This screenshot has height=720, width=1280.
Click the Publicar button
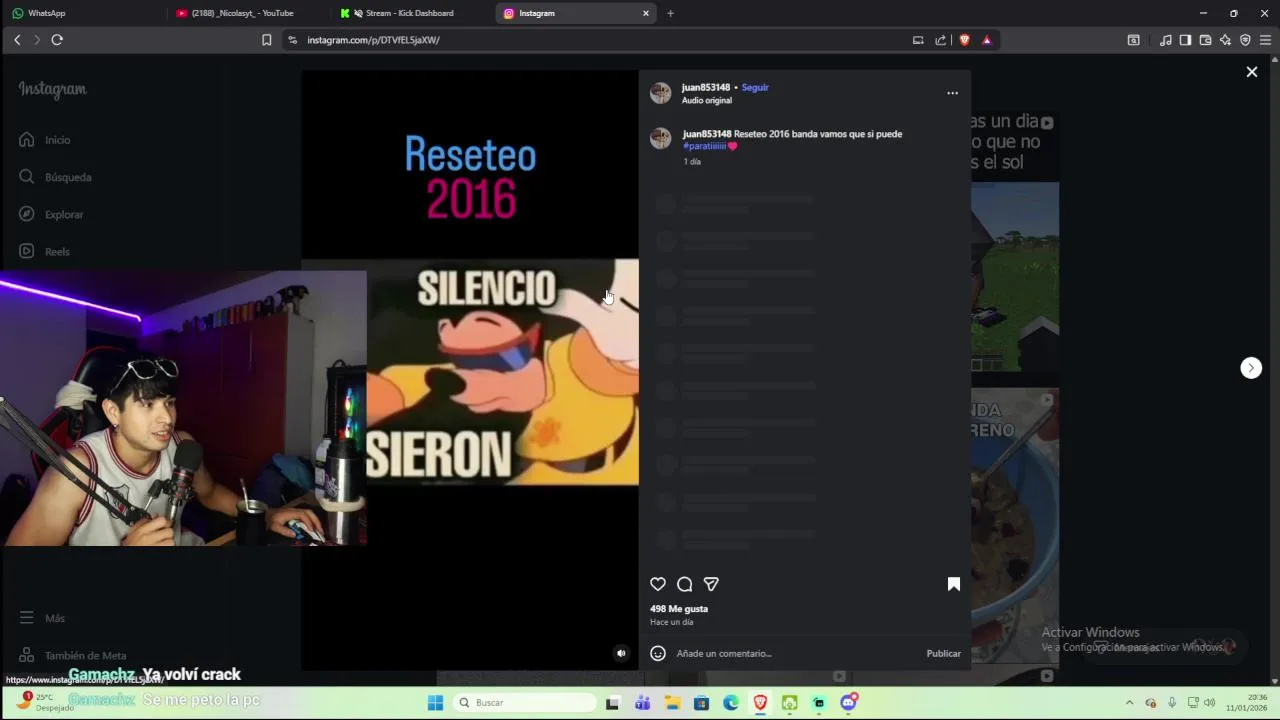(x=943, y=653)
